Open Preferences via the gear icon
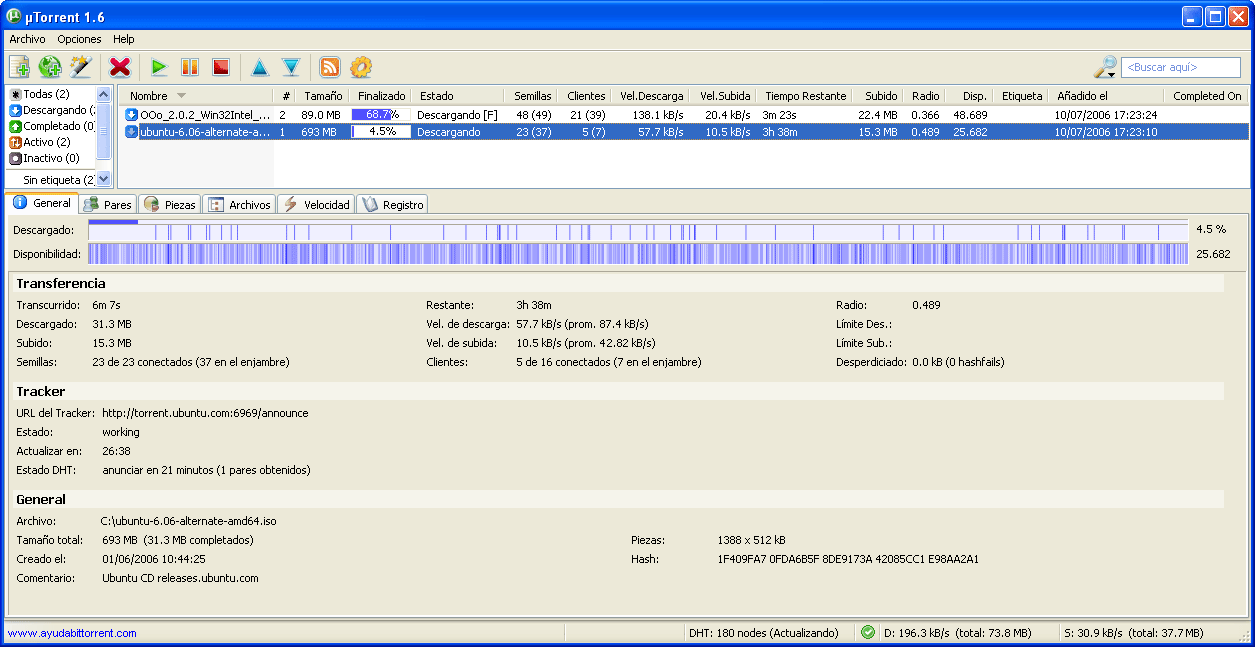The image size is (1255, 647). [x=361, y=67]
